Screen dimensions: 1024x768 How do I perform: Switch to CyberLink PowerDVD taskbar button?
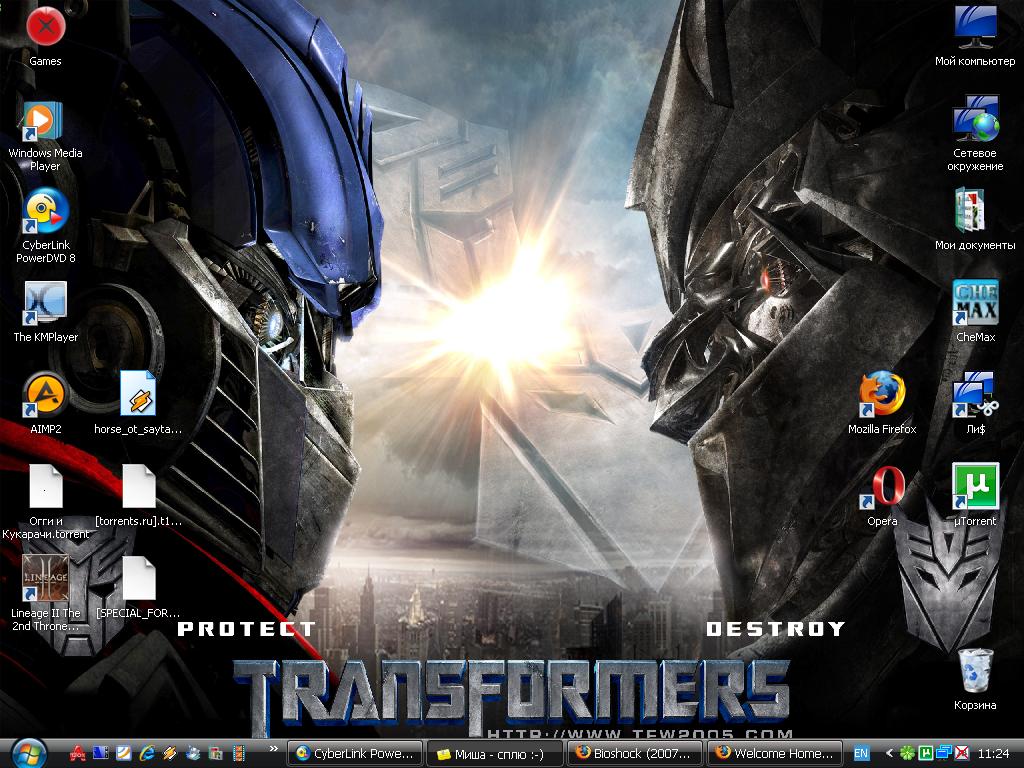[354, 753]
